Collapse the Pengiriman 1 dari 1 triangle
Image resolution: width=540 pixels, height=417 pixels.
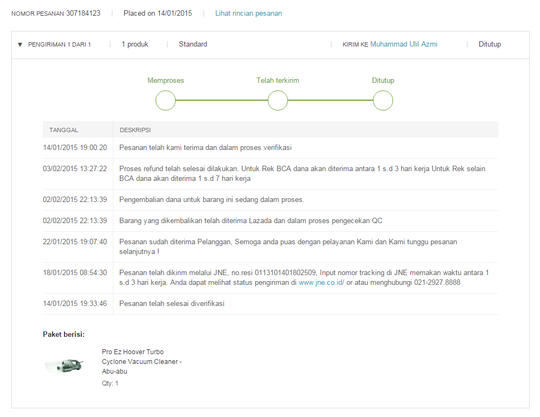click(x=20, y=45)
